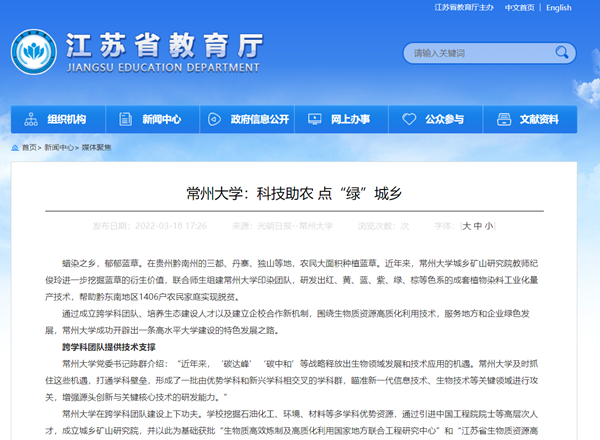Click the 中文首页 link at top
600x440 pixels.
pos(520,8)
